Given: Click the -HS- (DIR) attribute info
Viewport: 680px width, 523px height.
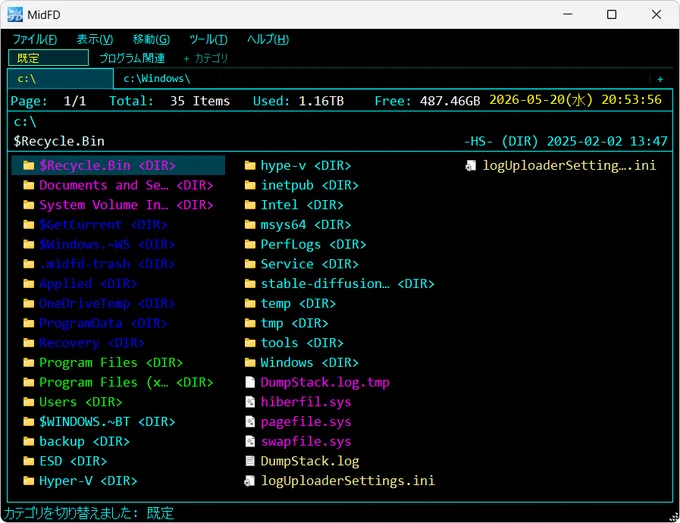Looking at the screenshot, I should point(500,141).
